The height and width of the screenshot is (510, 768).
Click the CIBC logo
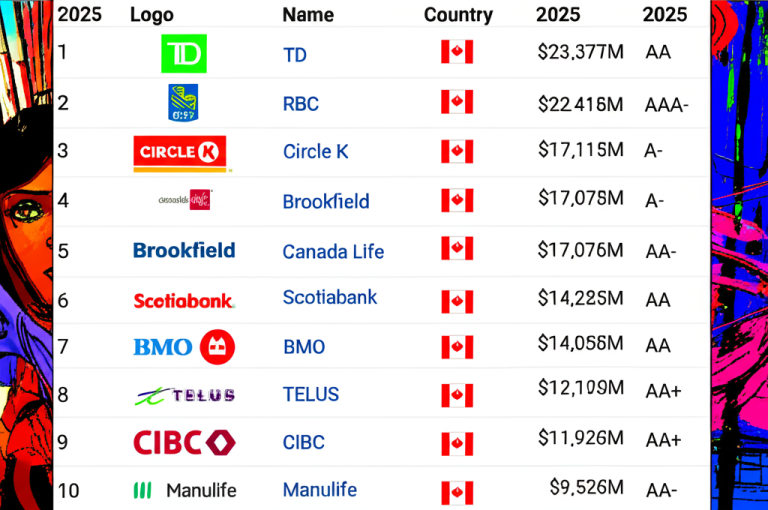click(184, 442)
